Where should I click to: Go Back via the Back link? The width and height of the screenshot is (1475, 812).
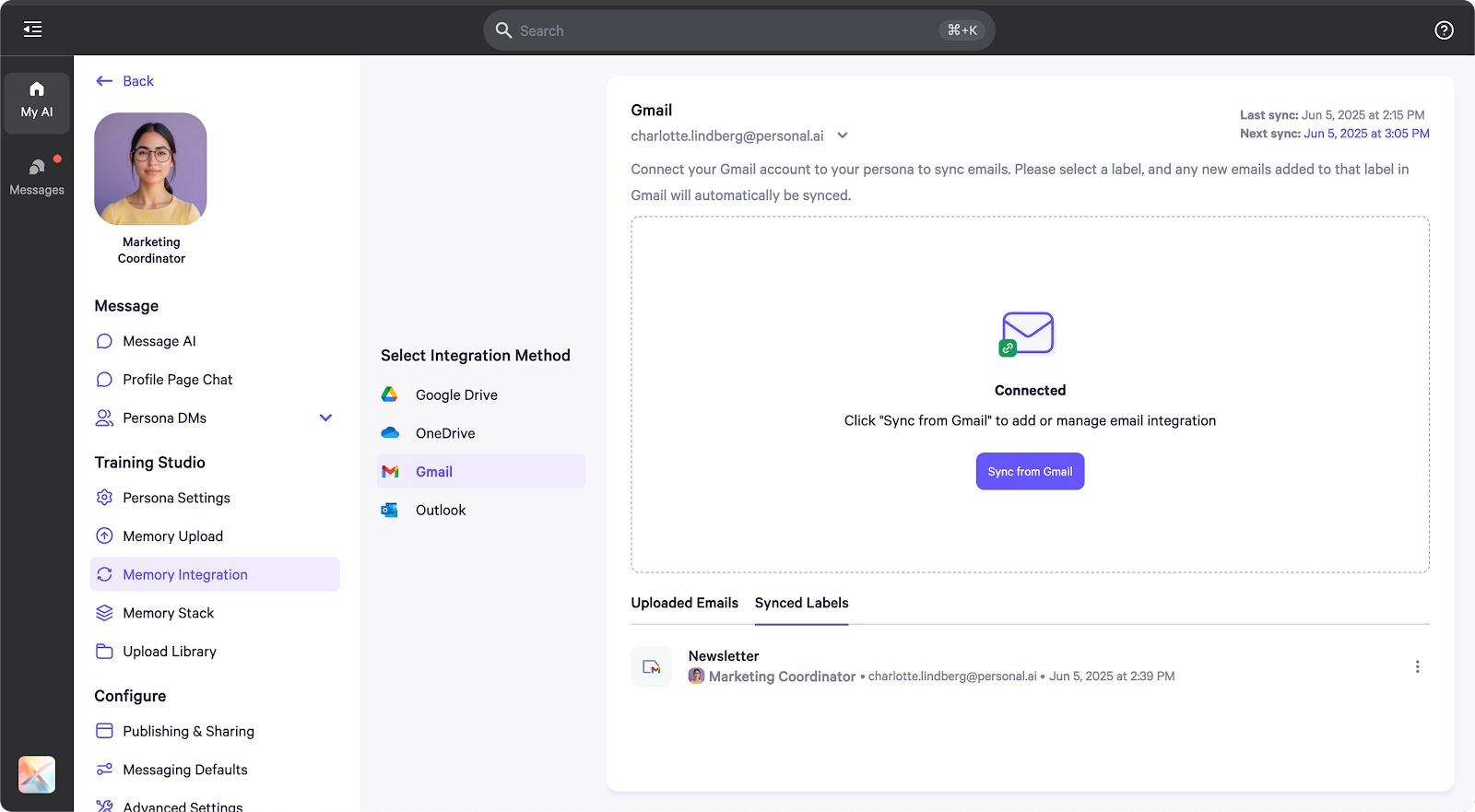138,81
